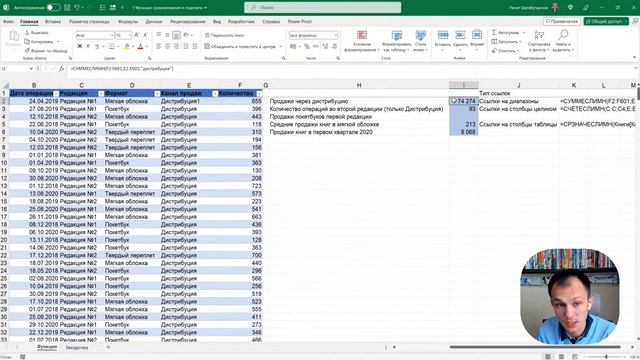Open the Вставка ribbon tab

53,21
